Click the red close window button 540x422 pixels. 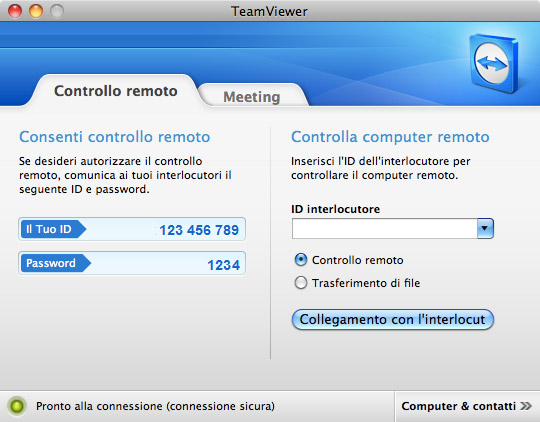(x=15, y=11)
